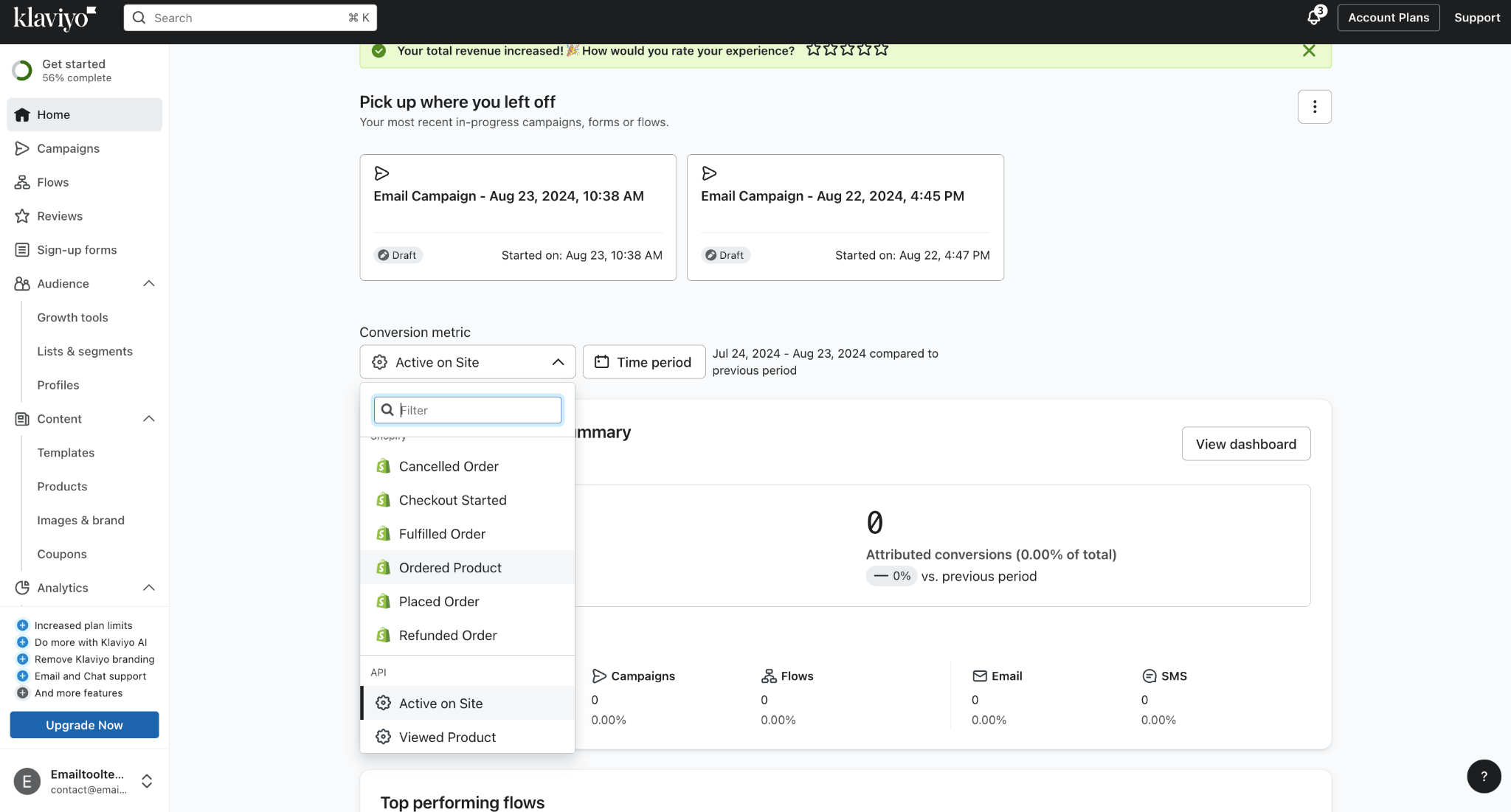Click the Shopify icon next to Placed Order
1511x812 pixels.
[383, 602]
